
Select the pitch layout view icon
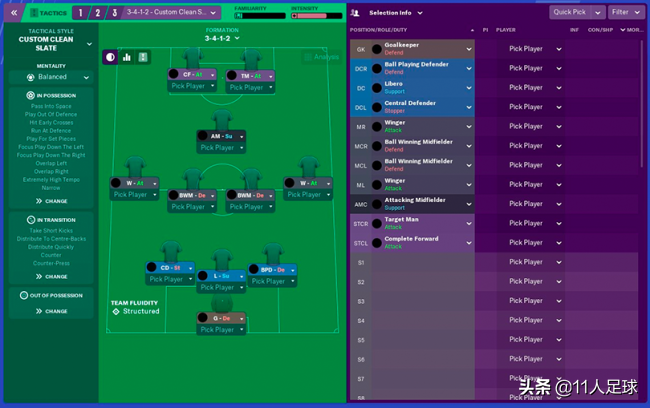tap(143, 57)
